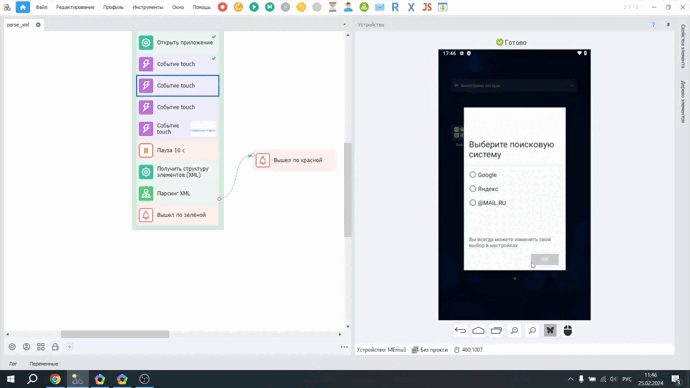Click the orange round icon after record button

click(238, 7)
